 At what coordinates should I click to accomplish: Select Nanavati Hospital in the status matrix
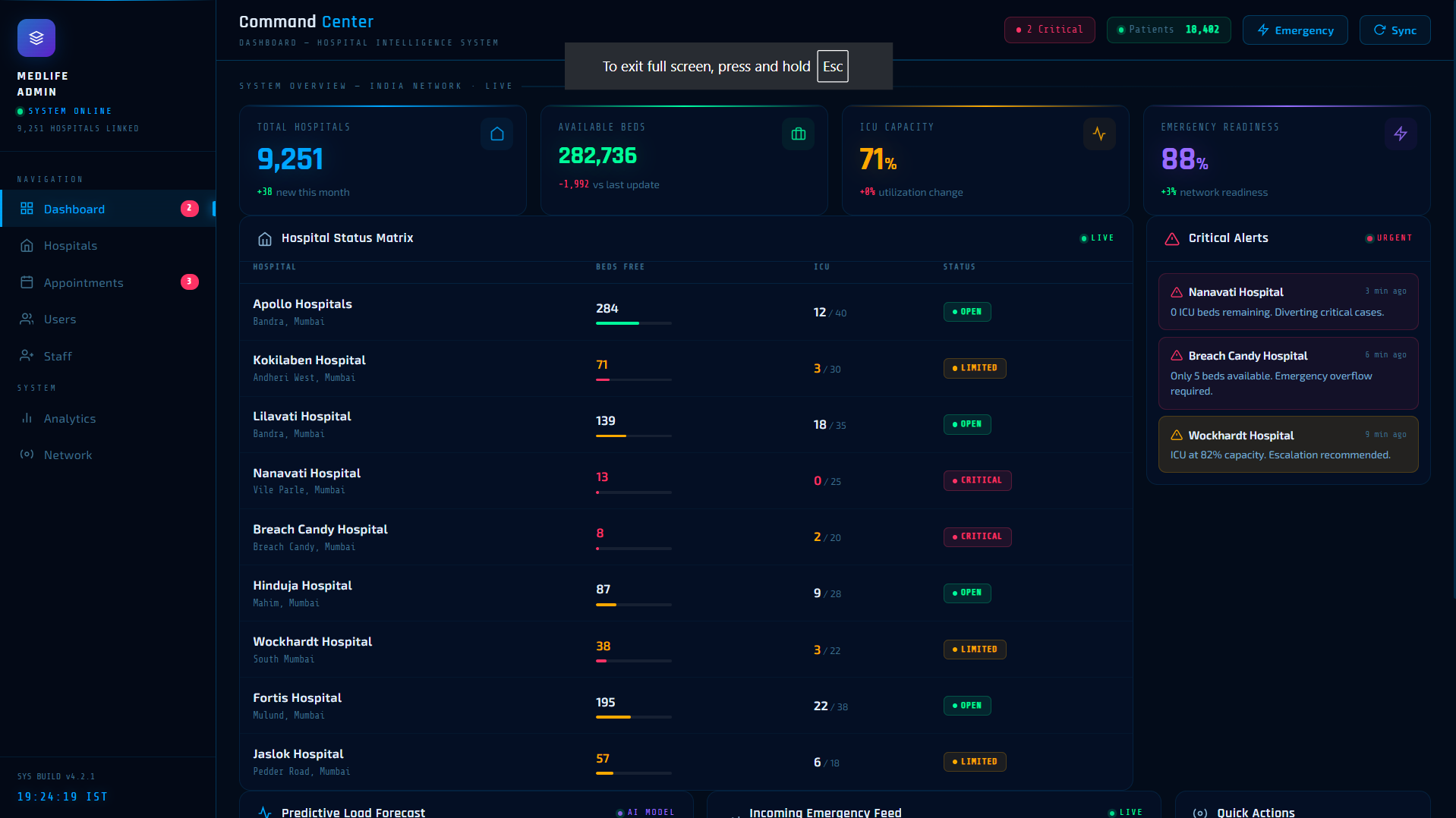coord(307,473)
